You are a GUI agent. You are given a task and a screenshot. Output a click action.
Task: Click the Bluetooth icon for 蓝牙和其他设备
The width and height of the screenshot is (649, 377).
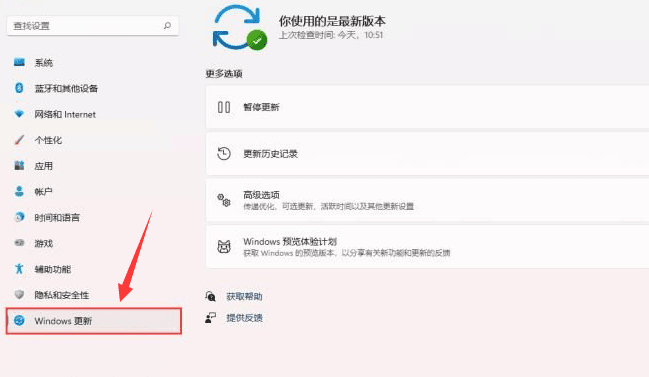19,88
